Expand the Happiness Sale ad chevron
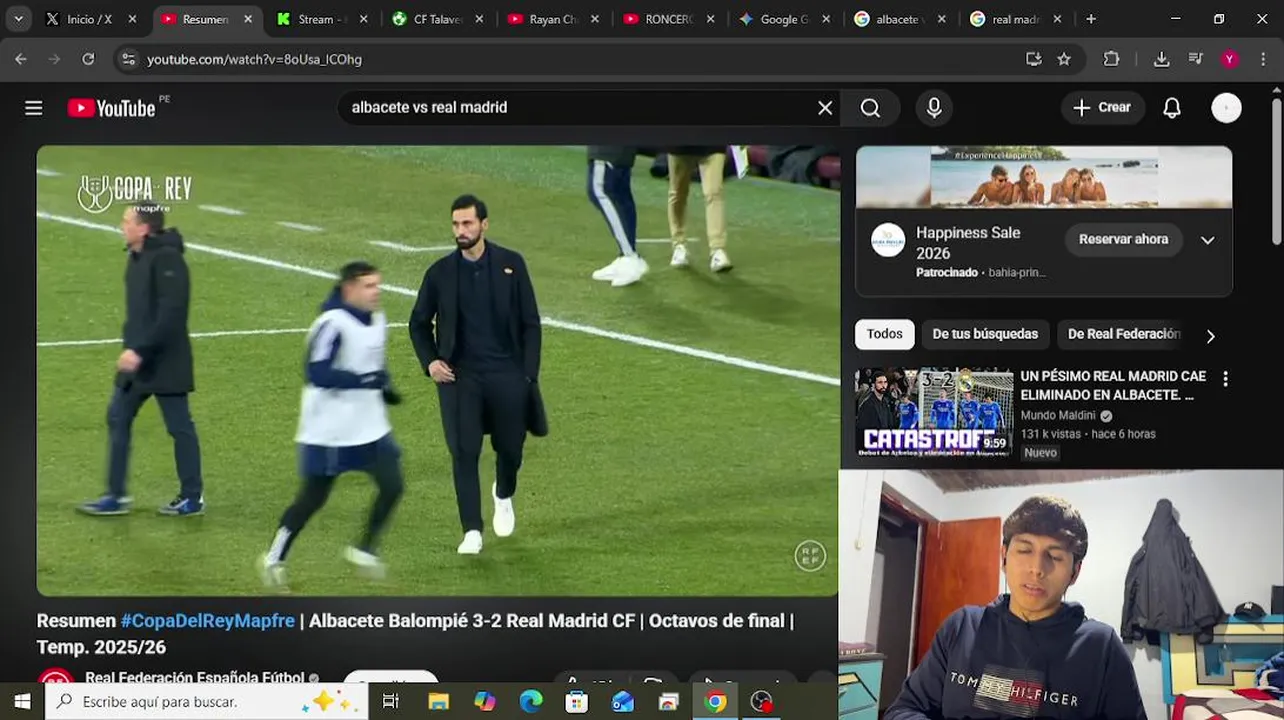The image size is (1284, 720). (1207, 240)
